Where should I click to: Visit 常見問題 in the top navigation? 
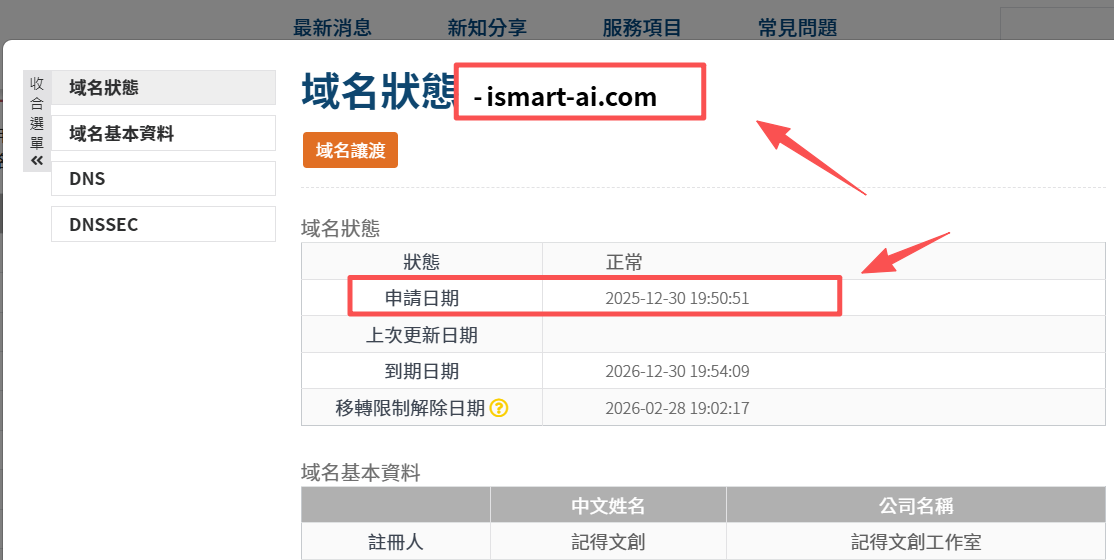(x=797, y=27)
